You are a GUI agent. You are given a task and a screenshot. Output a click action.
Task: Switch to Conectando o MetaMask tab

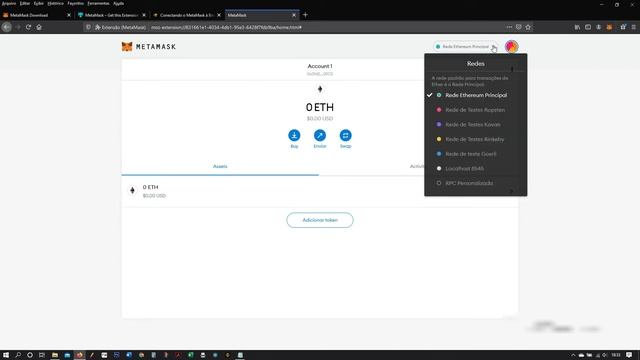(x=186, y=15)
